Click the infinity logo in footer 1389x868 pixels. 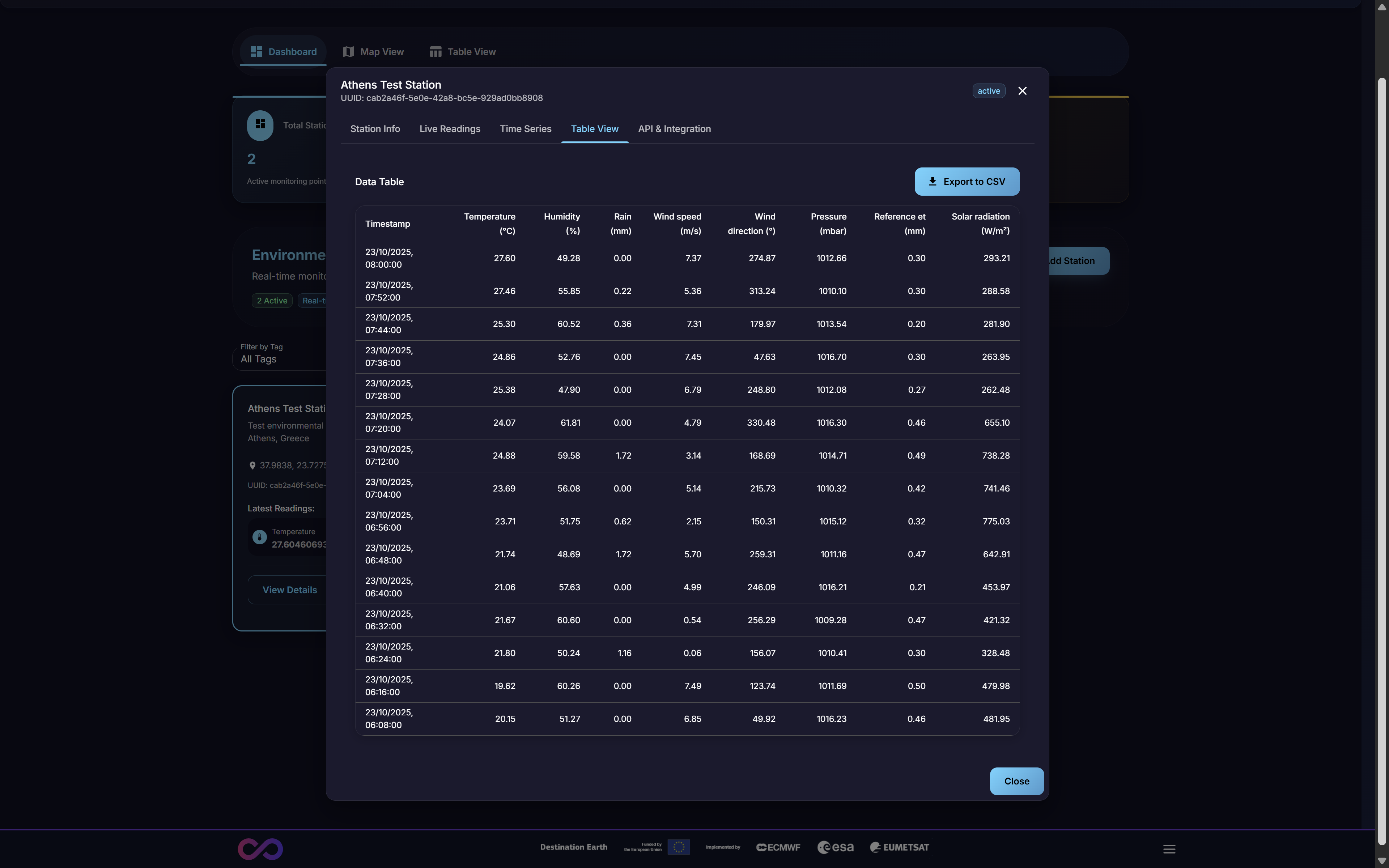point(260,848)
